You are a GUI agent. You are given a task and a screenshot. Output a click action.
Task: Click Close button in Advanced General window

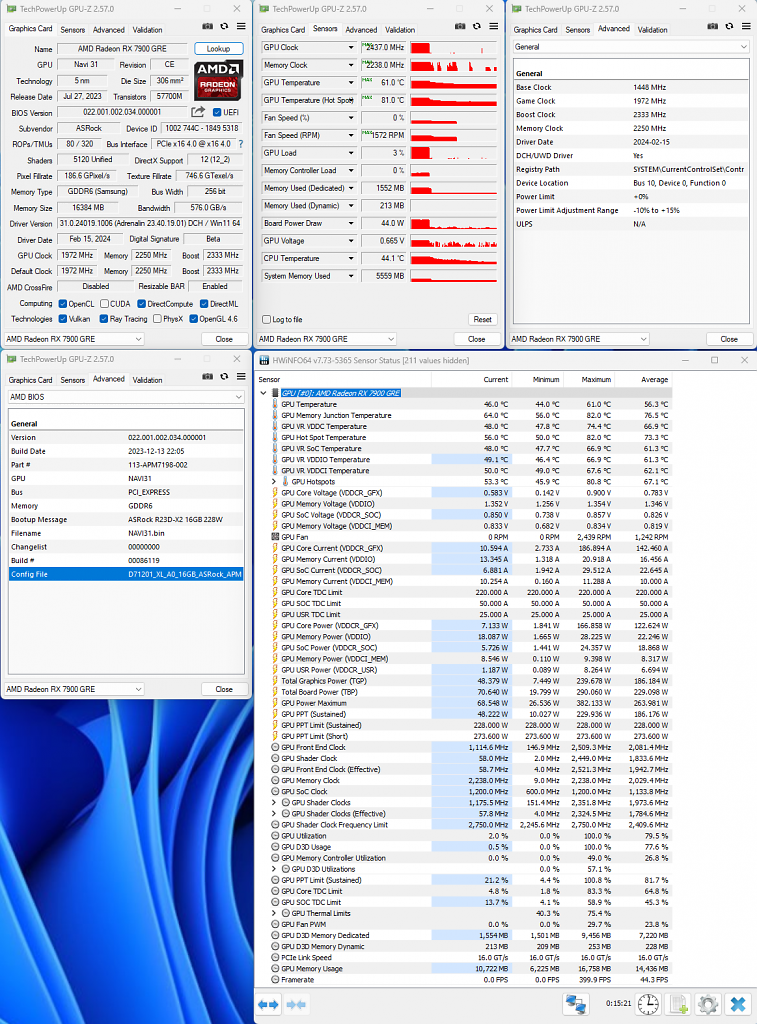729,339
